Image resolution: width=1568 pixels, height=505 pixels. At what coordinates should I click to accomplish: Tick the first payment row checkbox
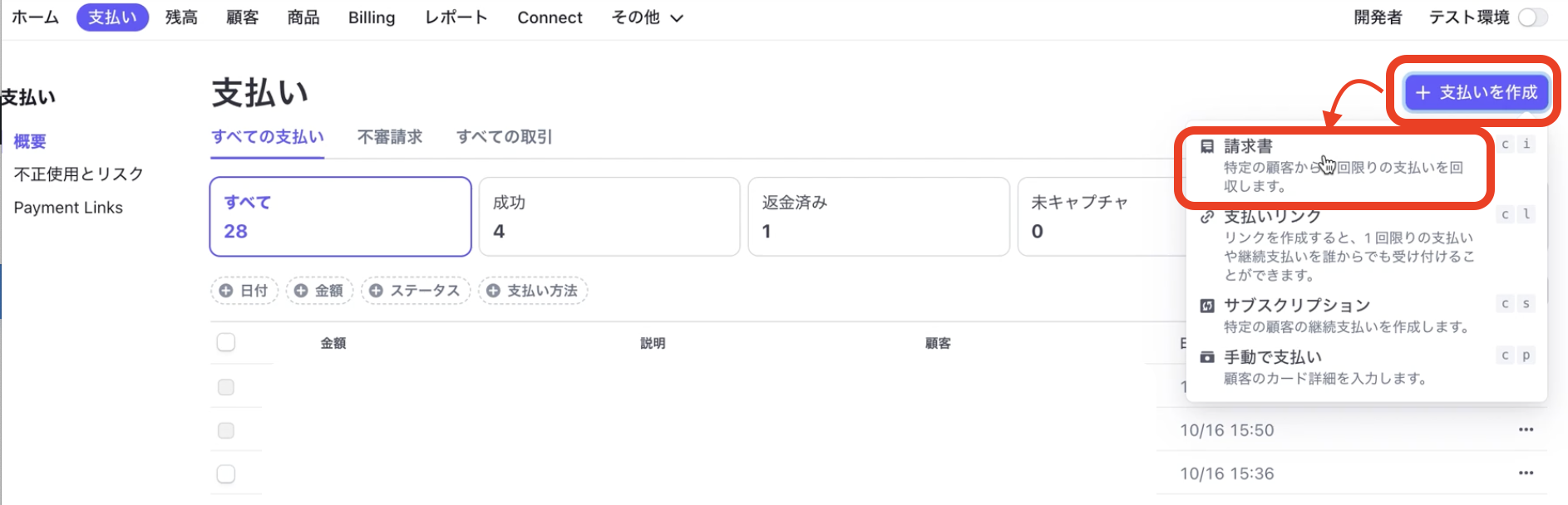tap(226, 387)
